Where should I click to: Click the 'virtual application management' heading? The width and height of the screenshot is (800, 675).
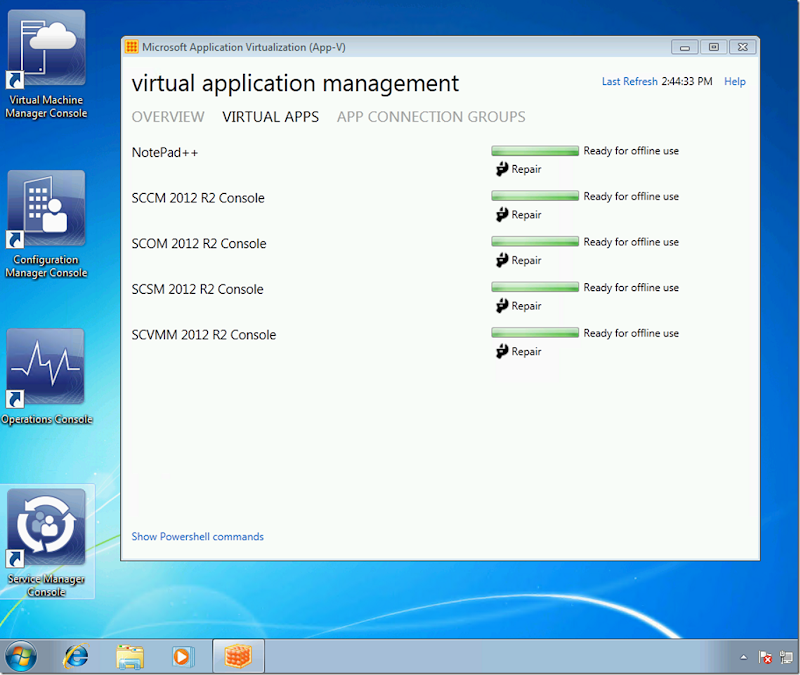point(295,83)
